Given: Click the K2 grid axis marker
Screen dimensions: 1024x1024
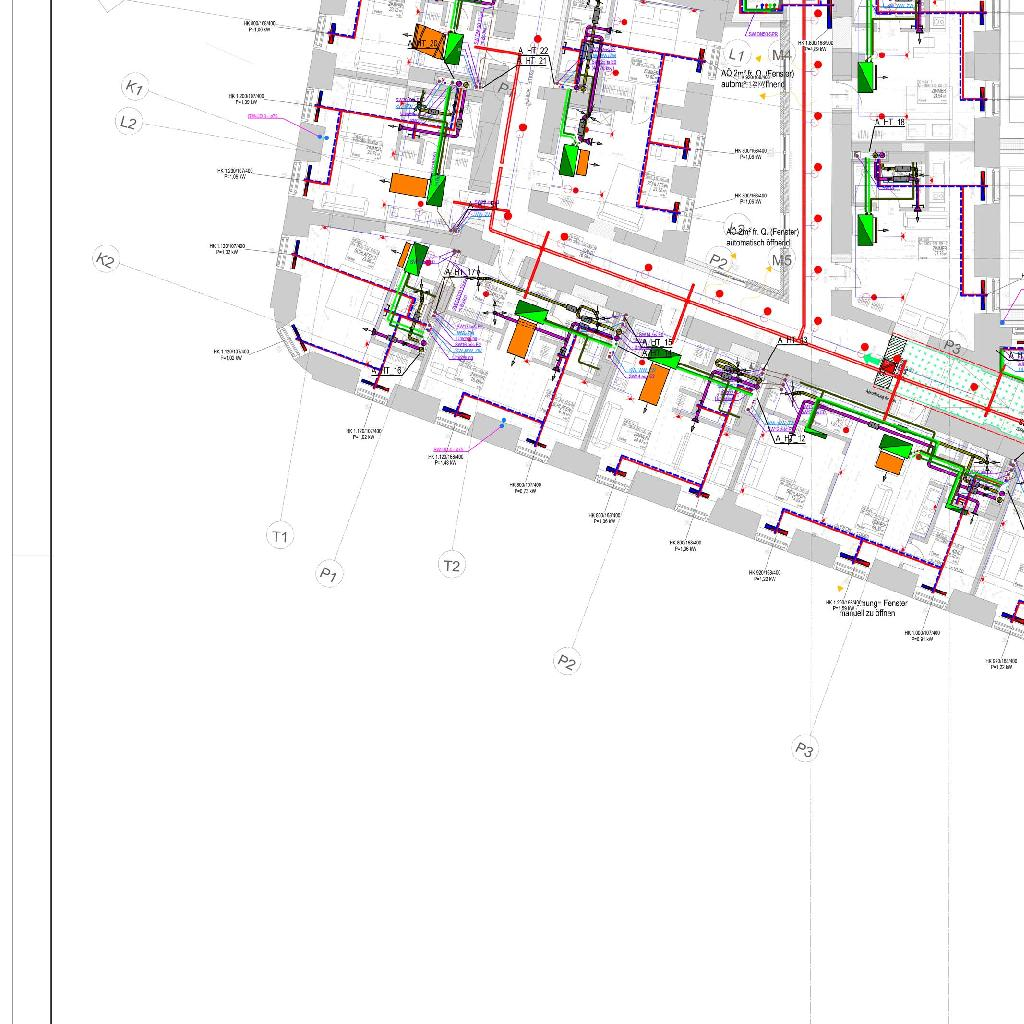Looking at the screenshot, I should tap(105, 260).
